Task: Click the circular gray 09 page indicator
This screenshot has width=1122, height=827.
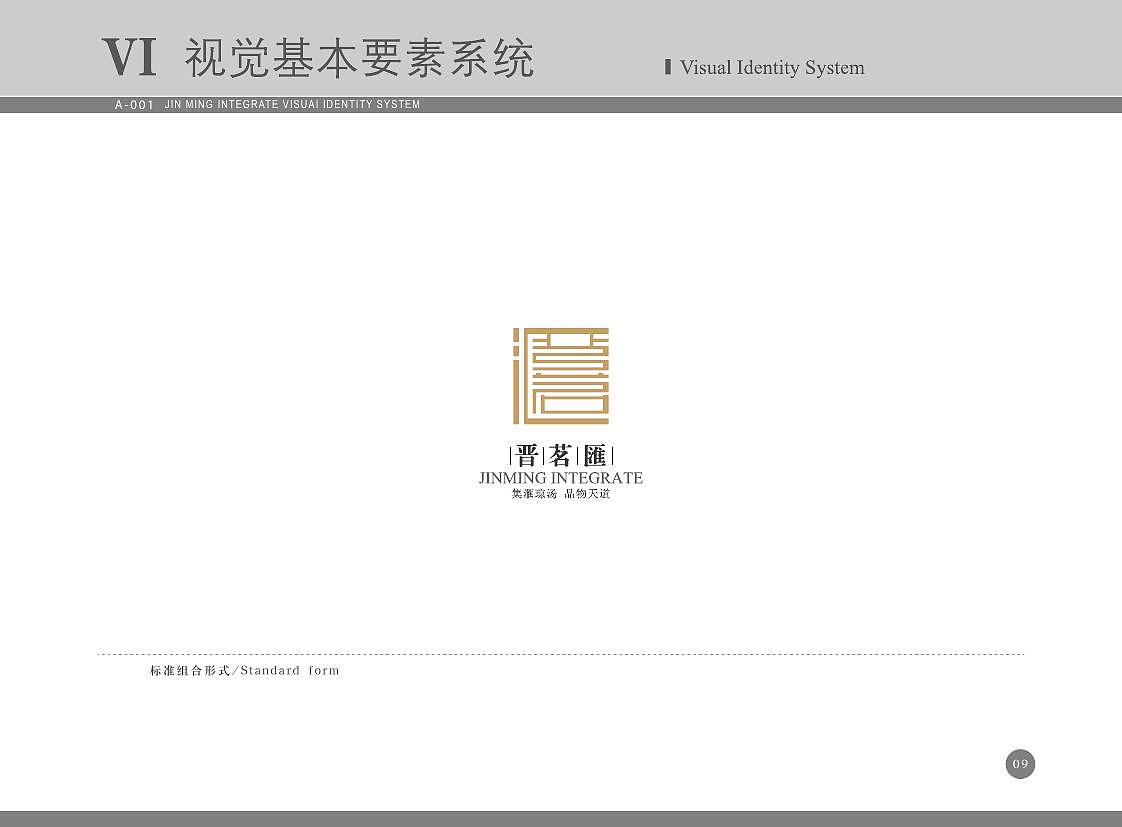Action: [1021, 764]
